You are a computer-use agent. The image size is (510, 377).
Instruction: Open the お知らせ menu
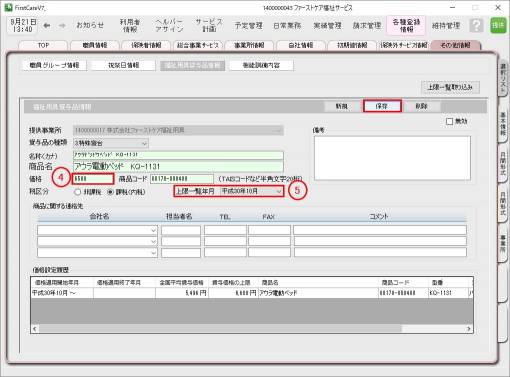click(x=90, y=25)
